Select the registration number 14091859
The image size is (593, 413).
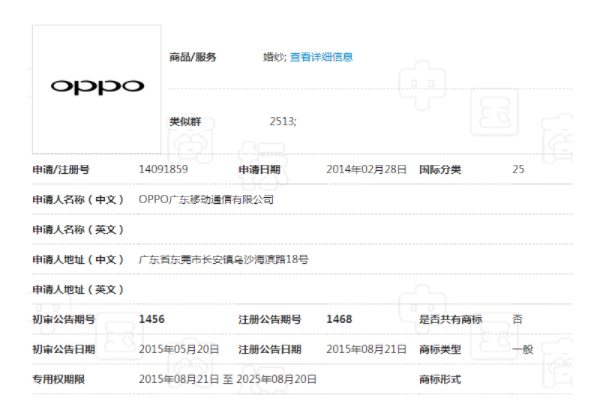pos(163,169)
